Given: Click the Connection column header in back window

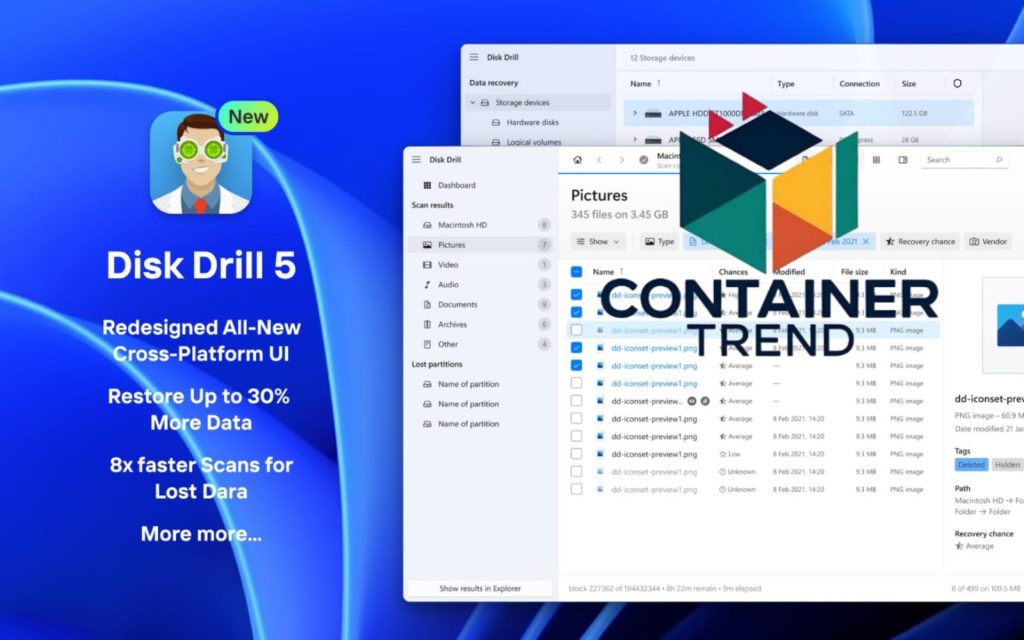Looking at the screenshot, I should coord(859,84).
